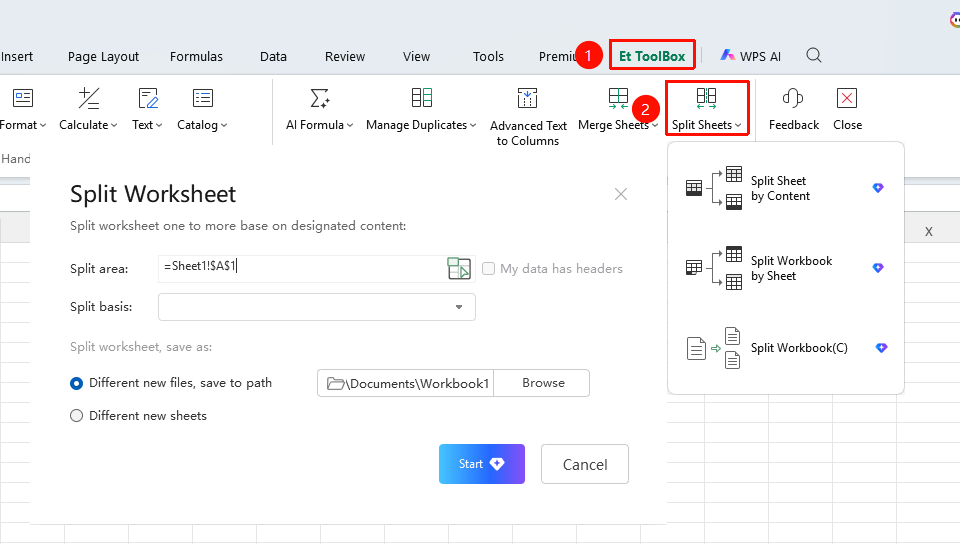Open the Page Layout tab

click(x=103, y=56)
